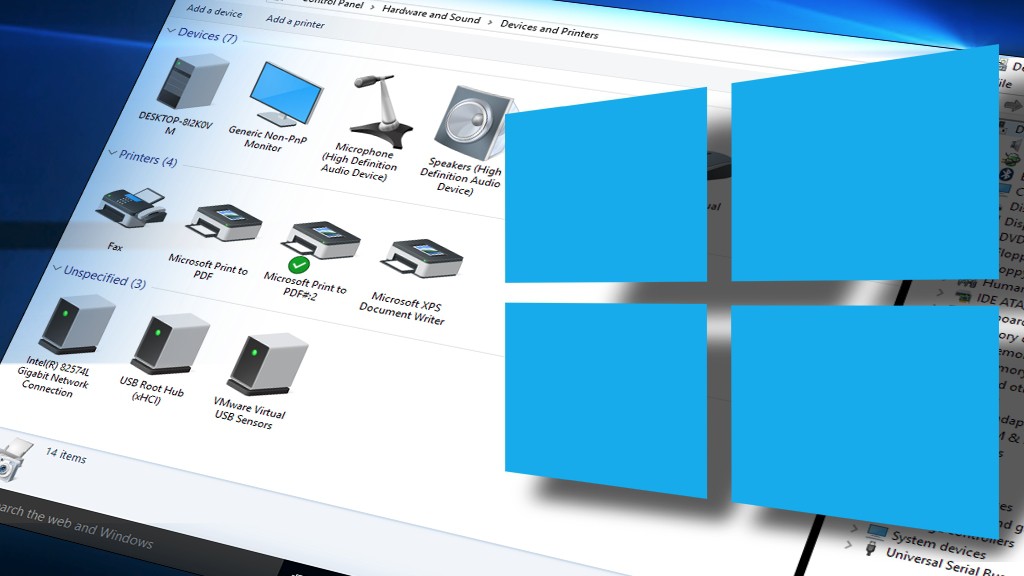Image resolution: width=1024 pixels, height=576 pixels.
Task: Collapse the Devices (7) group chevron
Action: (x=171, y=31)
